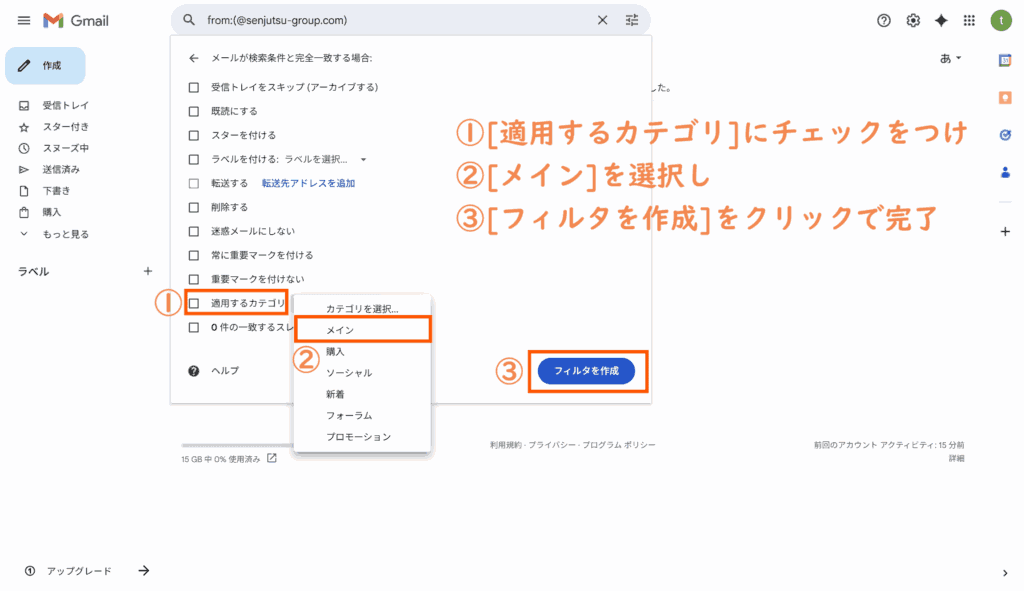Choose プロモーション from the category list
This screenshot has height=591, width=1024.
coord(358,437)
